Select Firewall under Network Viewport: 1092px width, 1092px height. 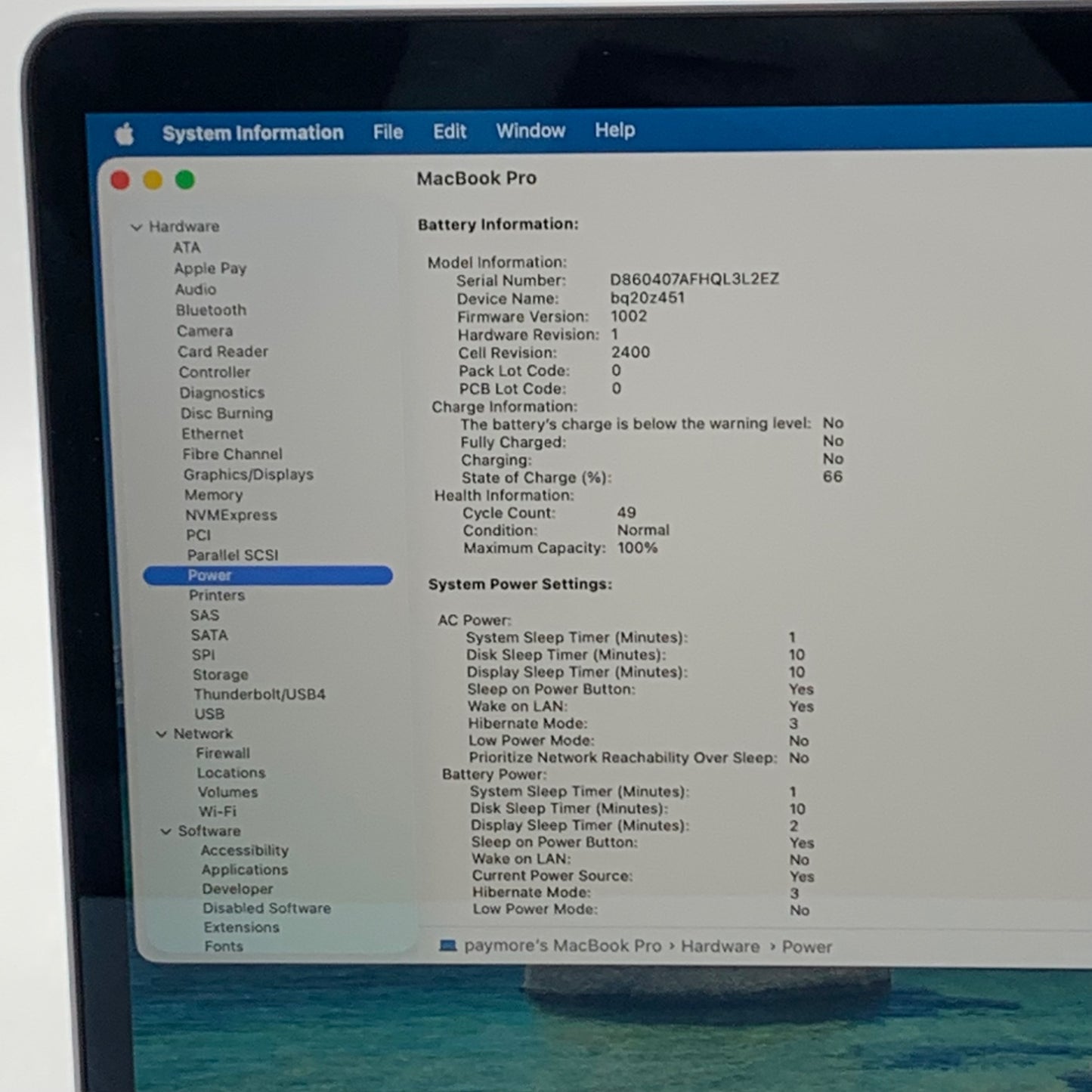pyautogui.click(x=223, y=753)
